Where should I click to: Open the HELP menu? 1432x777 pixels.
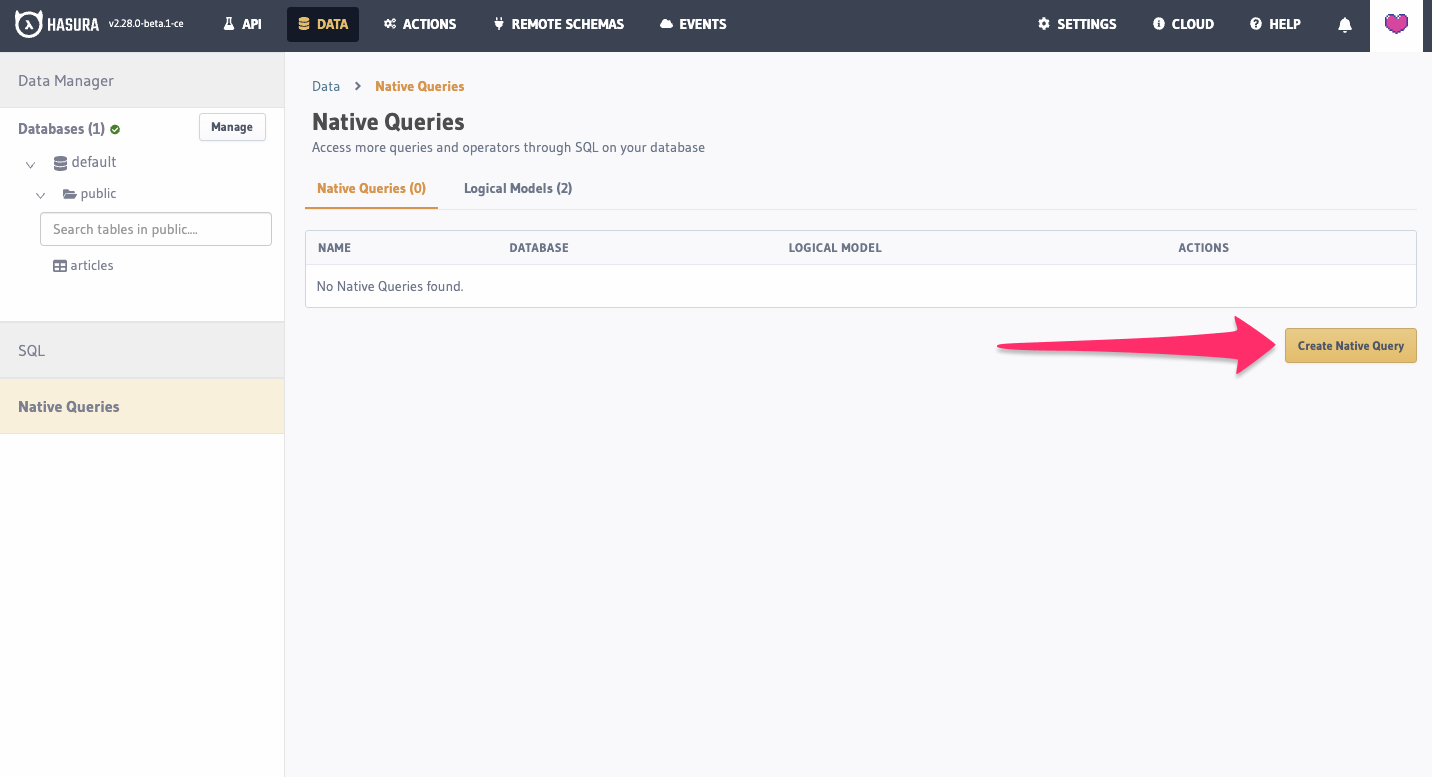[x=1275, y=24]
